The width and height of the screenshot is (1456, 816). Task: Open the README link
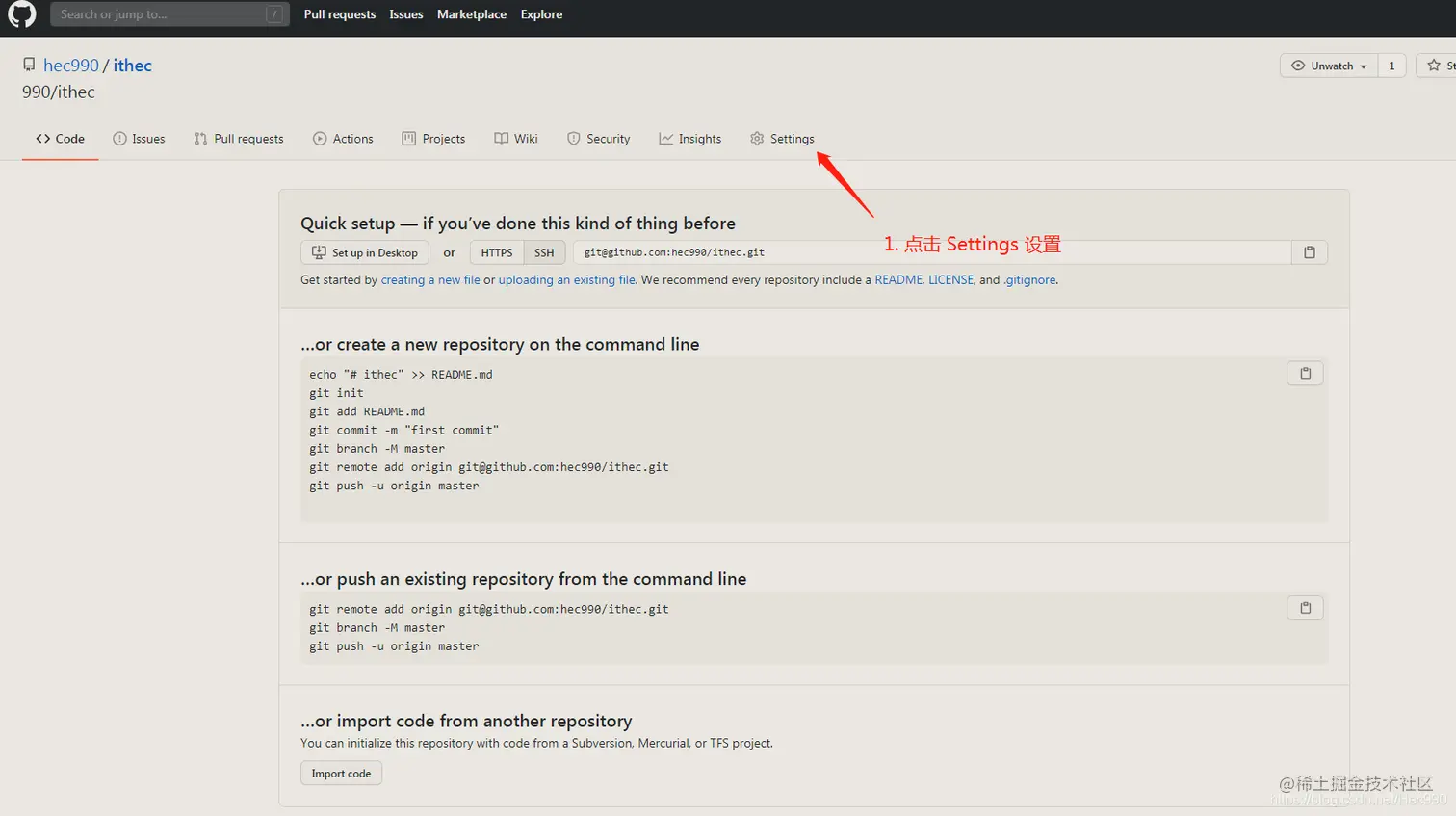pyautogui.click(x=898, y=280)
